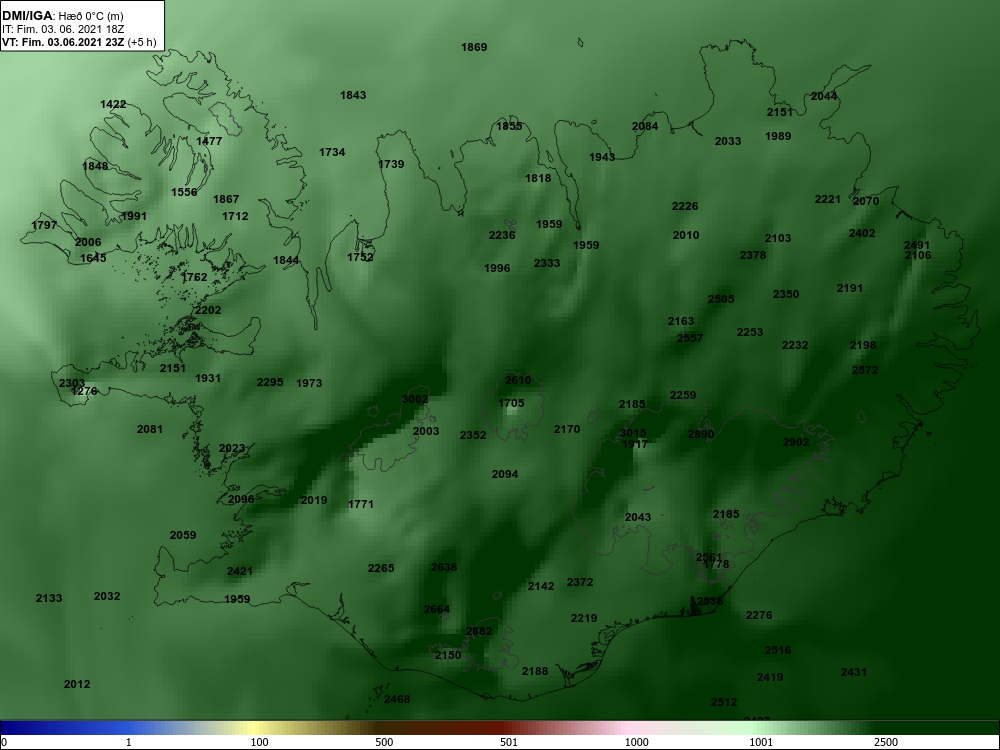Click the map value 2226
Image resolution: width=1000 pixels, height=750 pixels.
[x=685, y=206]
